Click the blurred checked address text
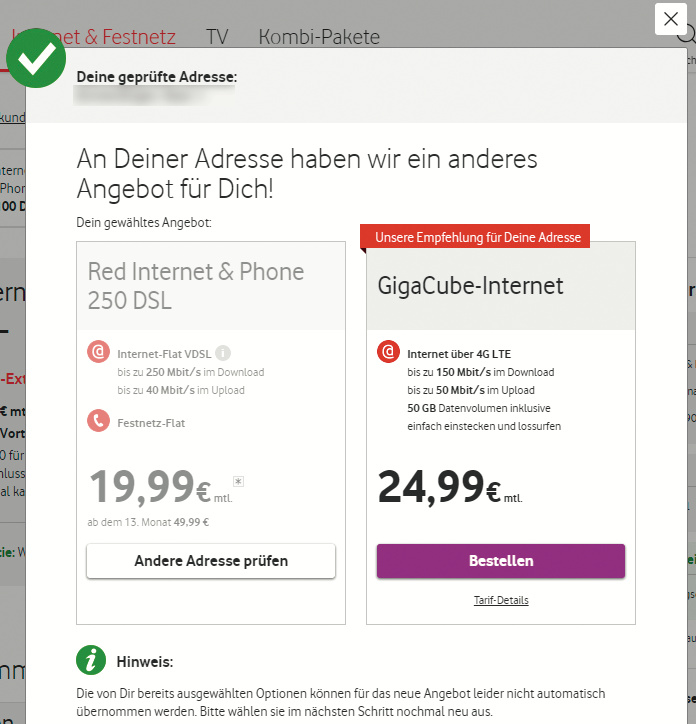Viewport: 696px width, 724px height. (155, 97)
